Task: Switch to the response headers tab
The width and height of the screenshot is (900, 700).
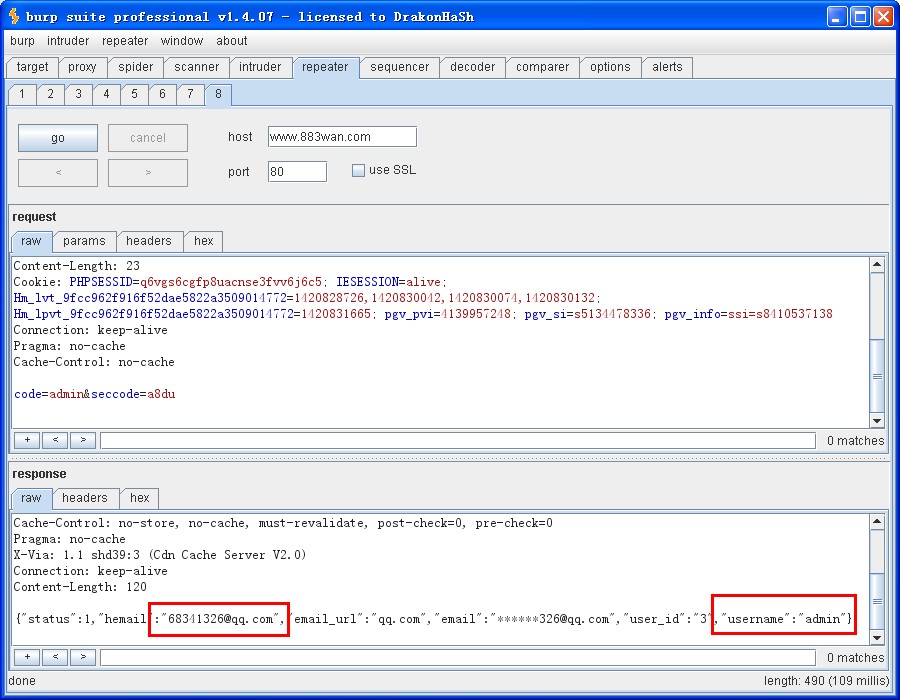Action: (85, 499)
